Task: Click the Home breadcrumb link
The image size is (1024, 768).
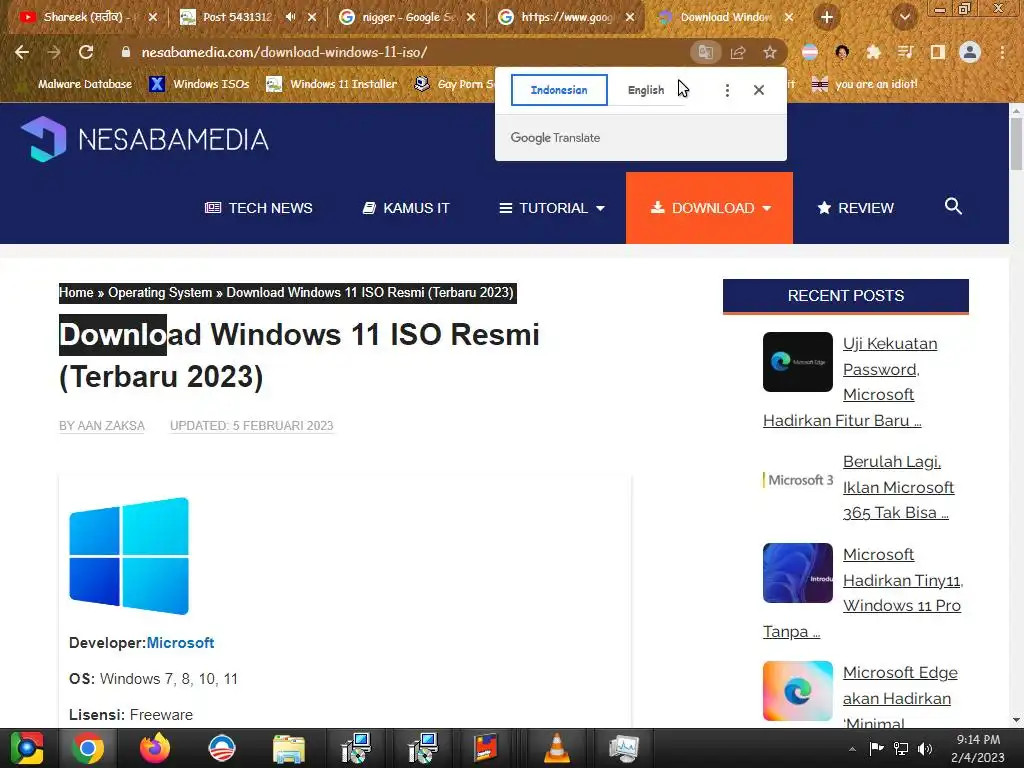Action: pyautogui.click(x=76, y=293)
